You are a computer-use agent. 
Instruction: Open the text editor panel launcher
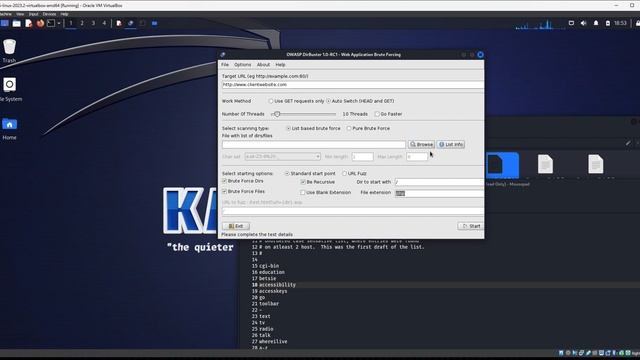click(28, 23)
